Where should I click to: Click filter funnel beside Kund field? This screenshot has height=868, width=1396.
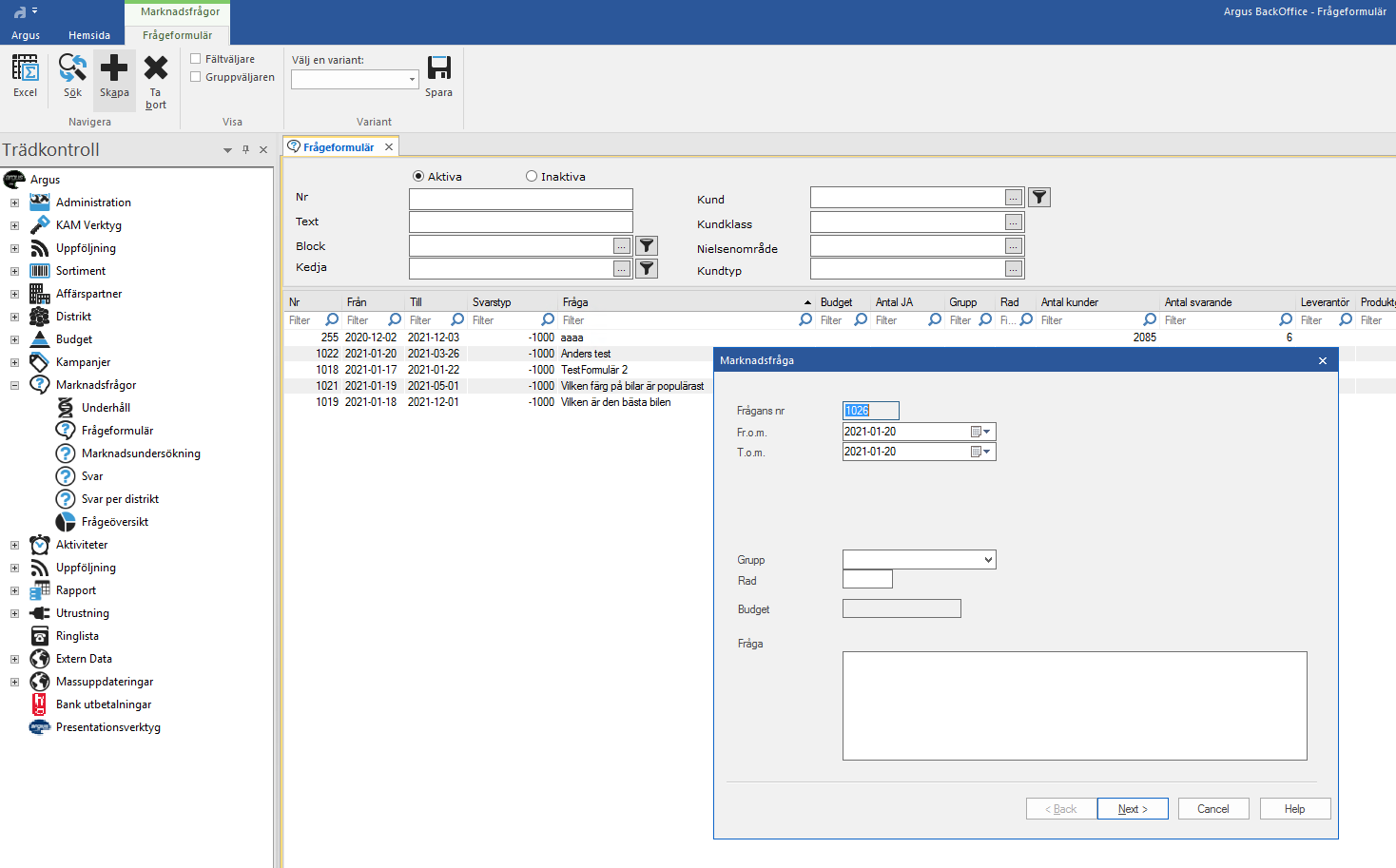coord(1039,198)
